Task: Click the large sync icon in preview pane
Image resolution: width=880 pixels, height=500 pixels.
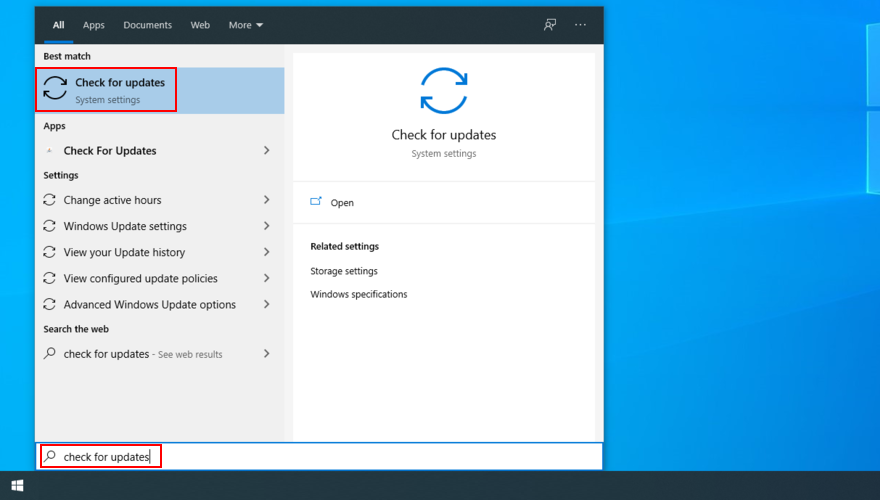Action: click(443, 91)
